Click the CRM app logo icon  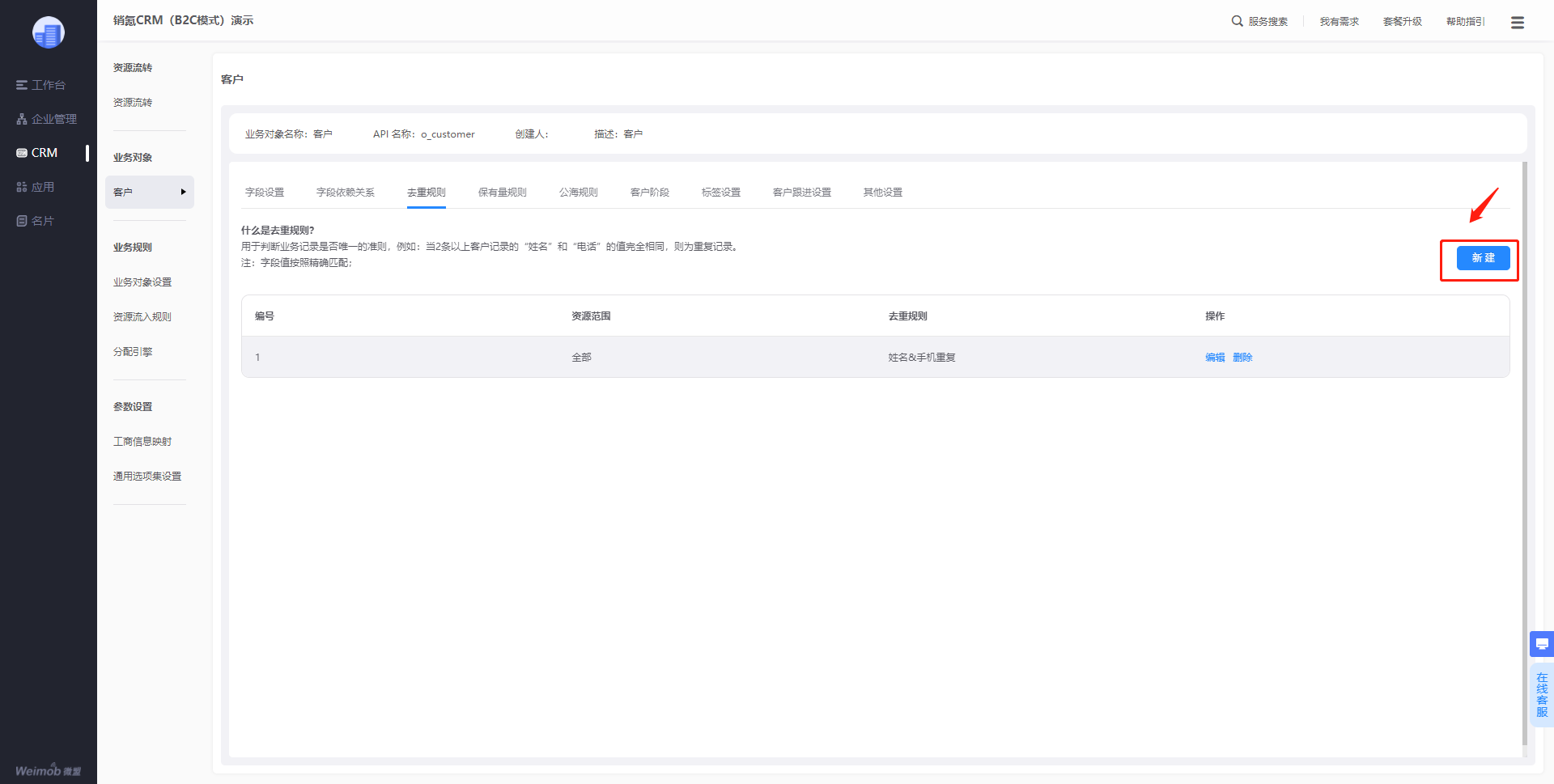(49, 32)
